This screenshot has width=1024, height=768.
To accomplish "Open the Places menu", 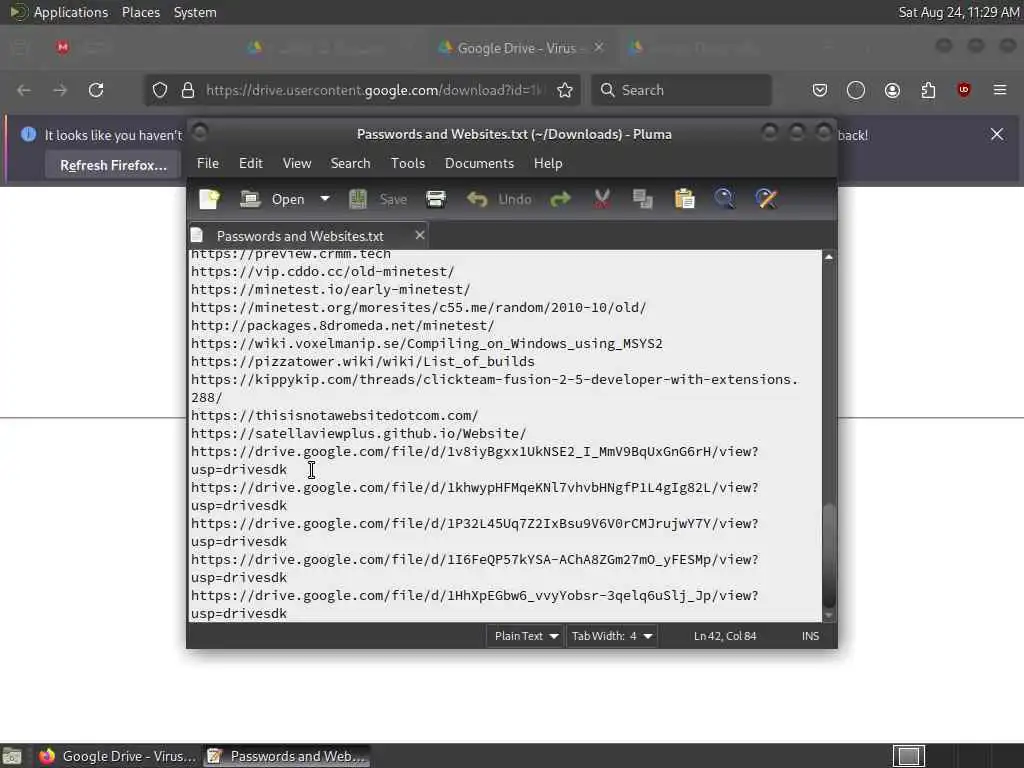I will (140, 12).
